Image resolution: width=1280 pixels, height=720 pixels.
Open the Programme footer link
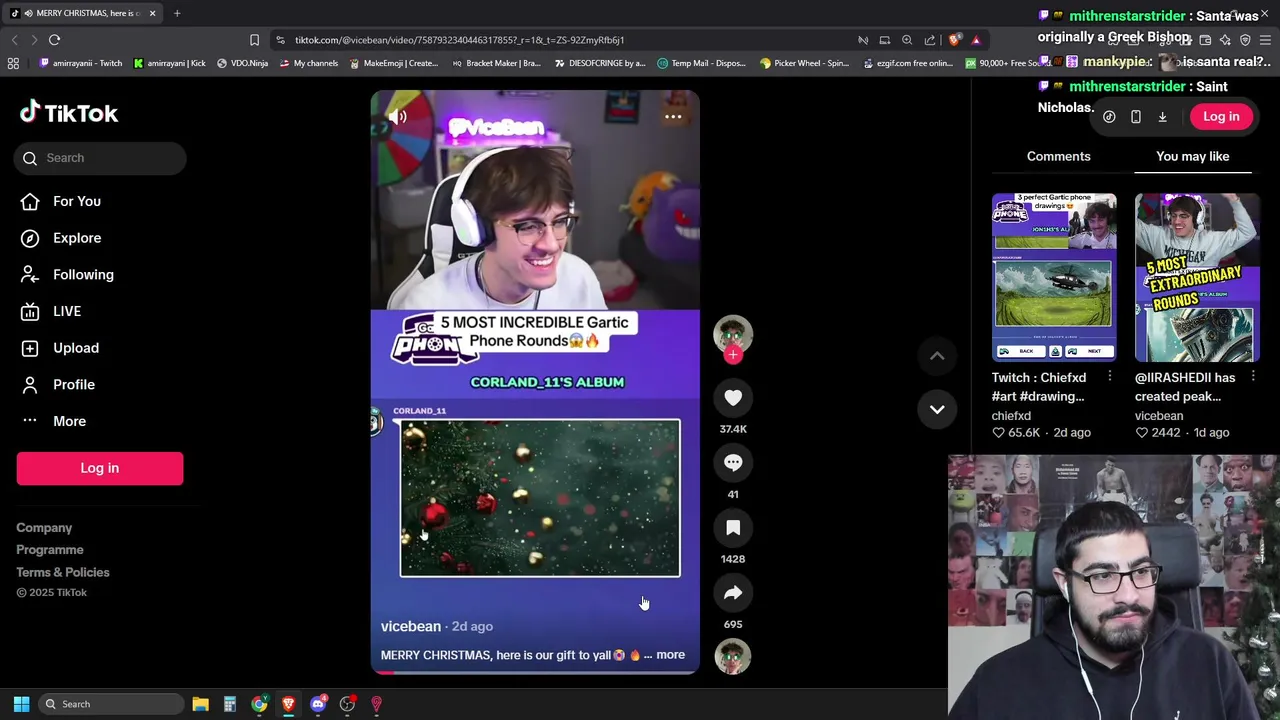(x=50, y=550)
